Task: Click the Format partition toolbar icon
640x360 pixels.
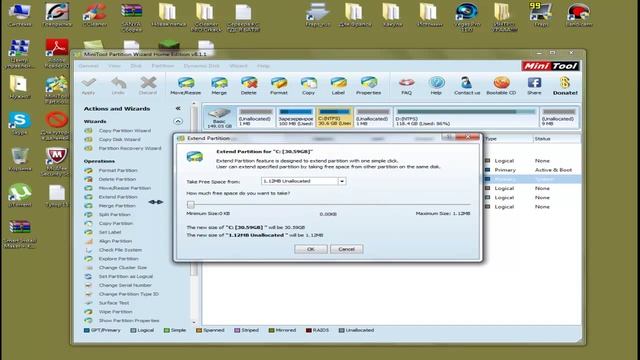Action: [279, 86]
